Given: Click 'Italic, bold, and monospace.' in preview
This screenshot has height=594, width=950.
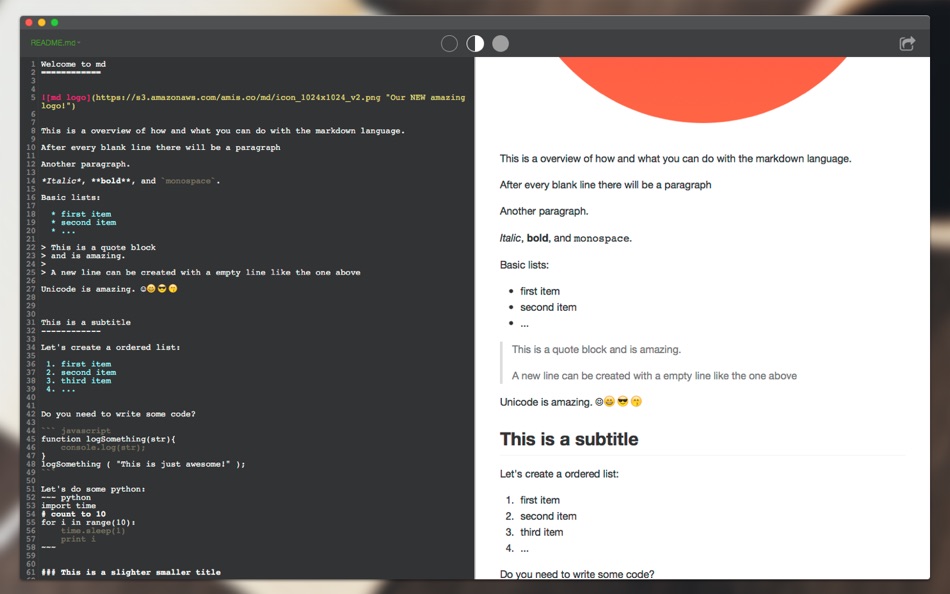Looking at the screenshot, I should (566, 238).
